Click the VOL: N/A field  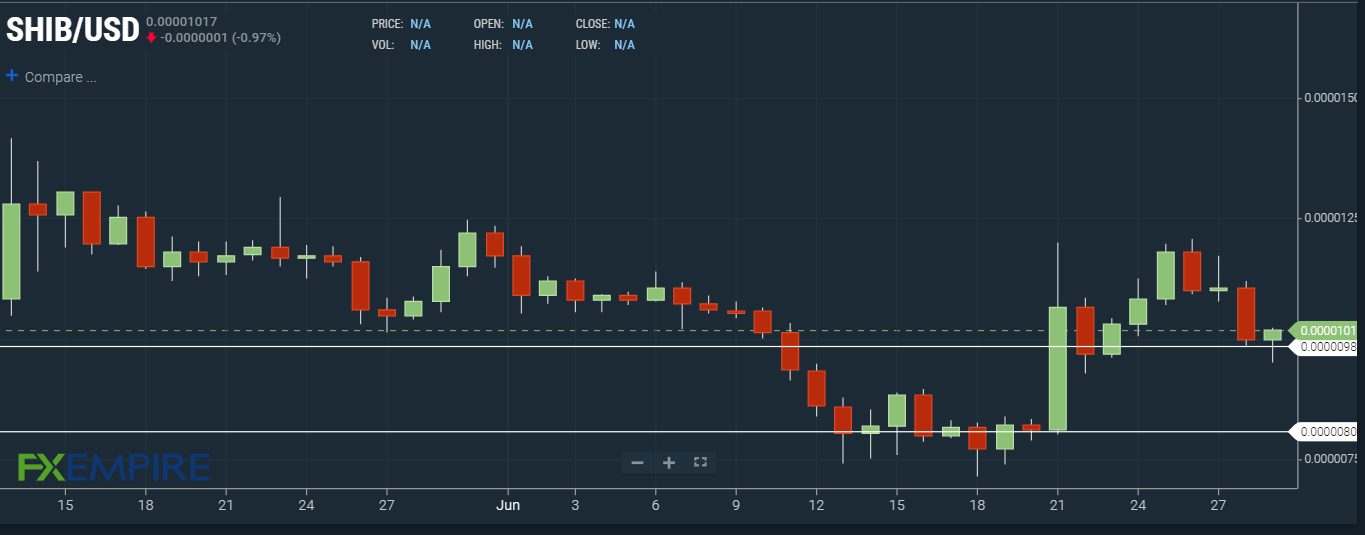pyautogui.click(x=400, y=45)
